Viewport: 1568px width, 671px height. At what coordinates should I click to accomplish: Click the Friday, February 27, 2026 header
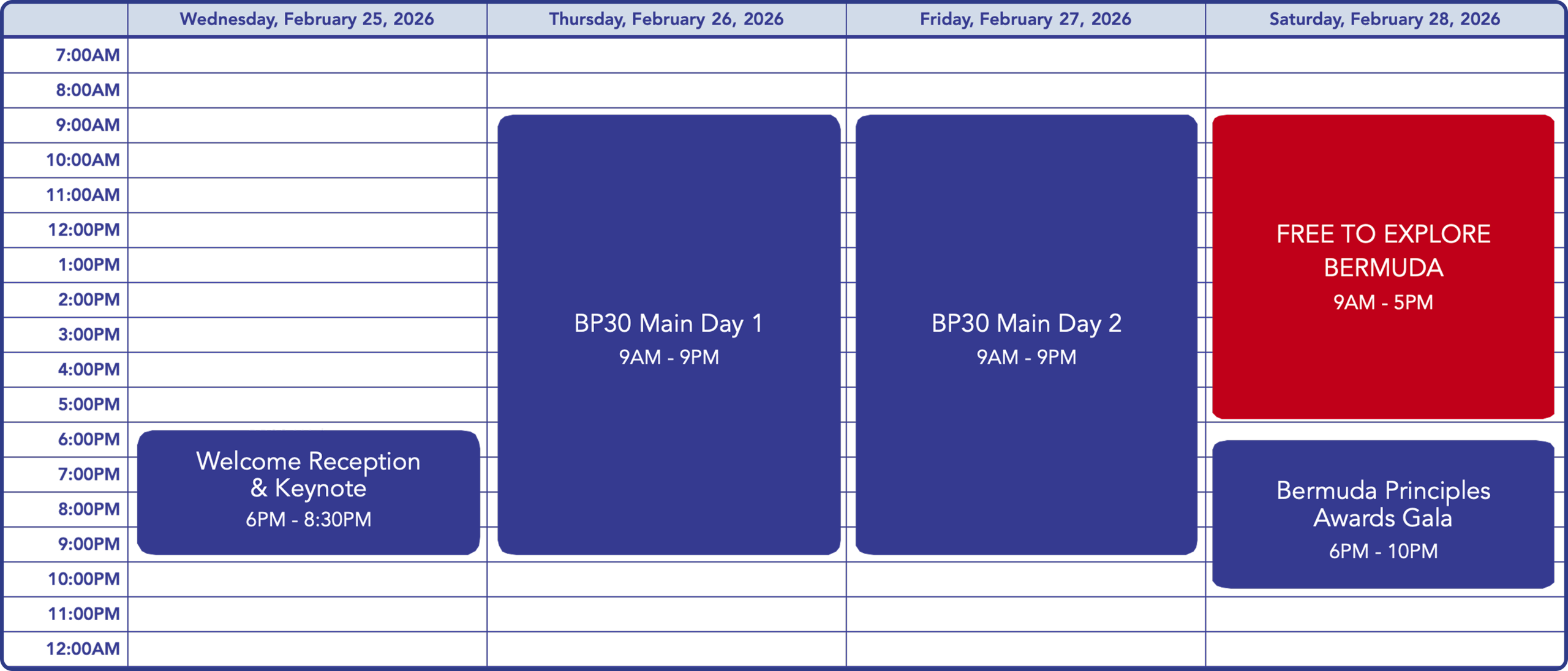click(x=1025, y=19)
